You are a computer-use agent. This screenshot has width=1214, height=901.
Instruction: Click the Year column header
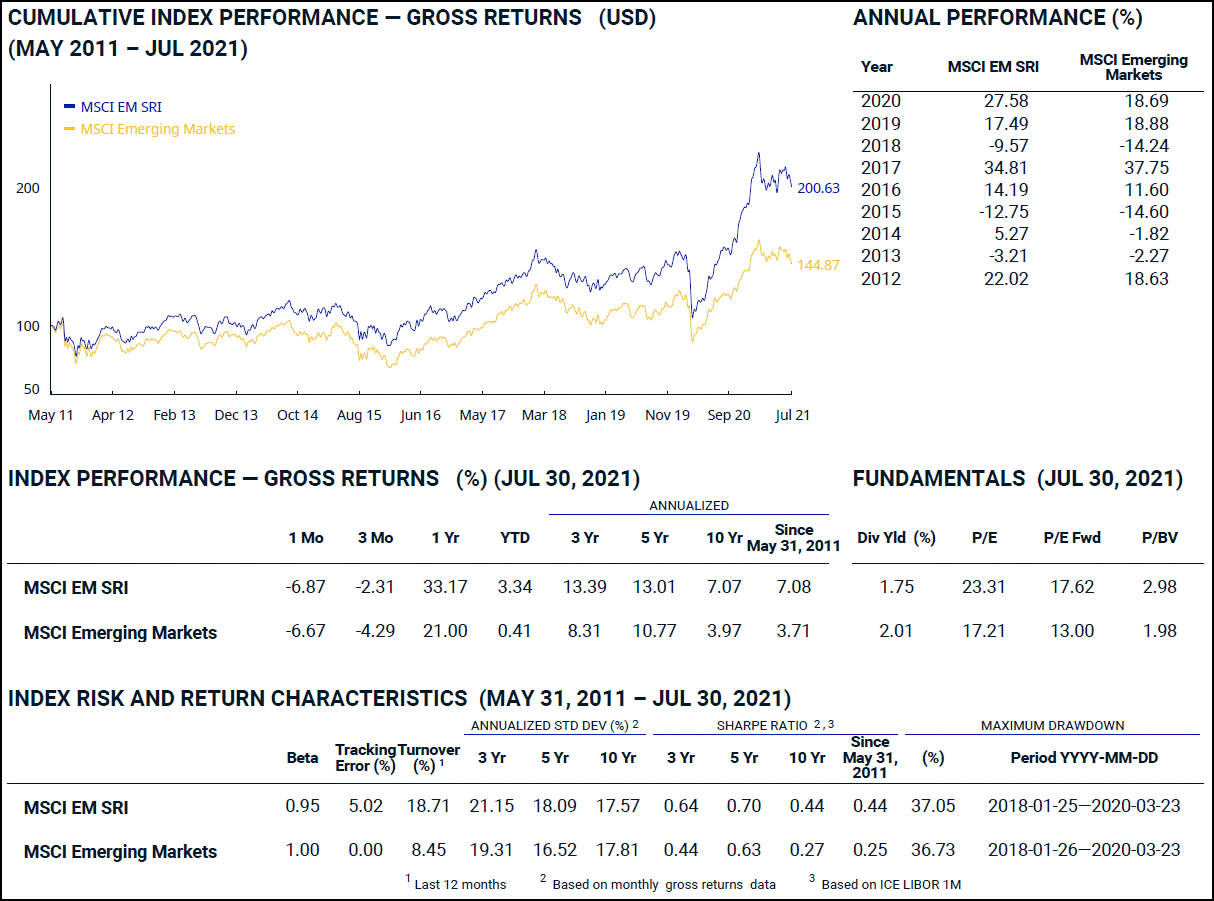point(876,67)
